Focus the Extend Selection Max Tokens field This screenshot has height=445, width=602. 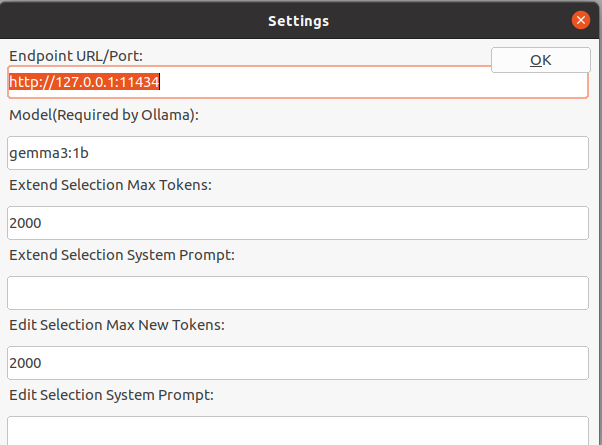tap(298, 223)
